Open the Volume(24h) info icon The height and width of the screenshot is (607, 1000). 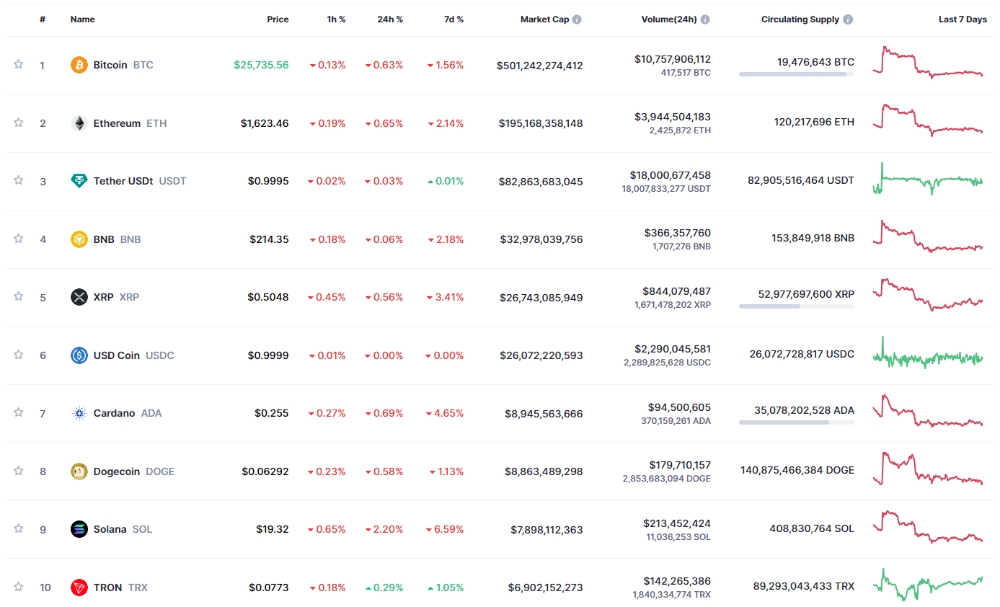(705, 19)
